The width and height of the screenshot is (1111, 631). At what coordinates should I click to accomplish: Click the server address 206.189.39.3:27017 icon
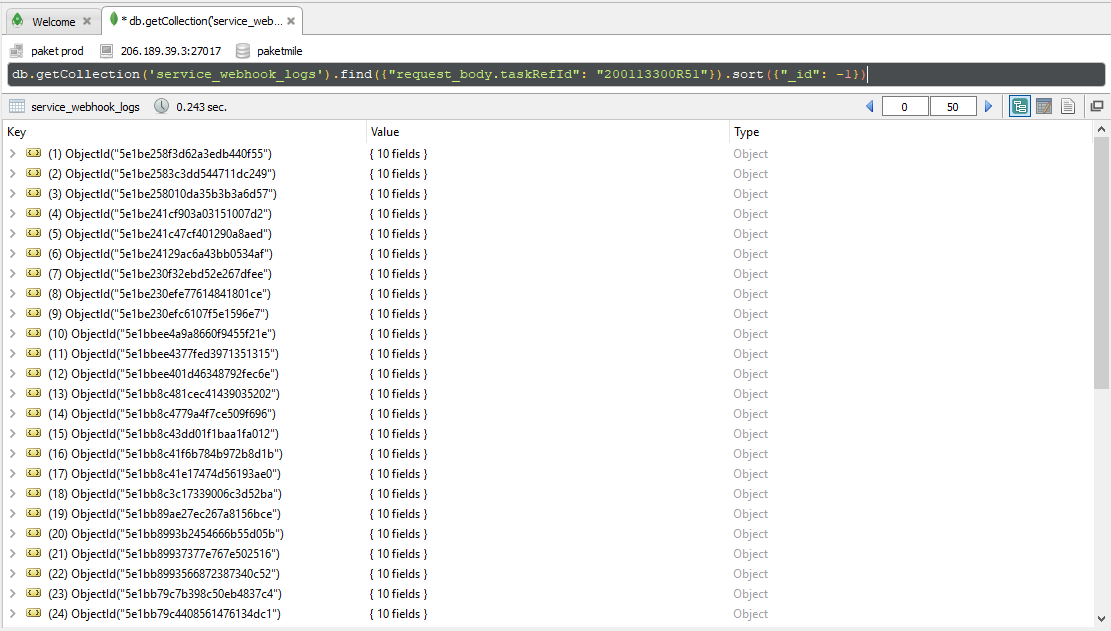pyautogui.click(x=107, y=51)
